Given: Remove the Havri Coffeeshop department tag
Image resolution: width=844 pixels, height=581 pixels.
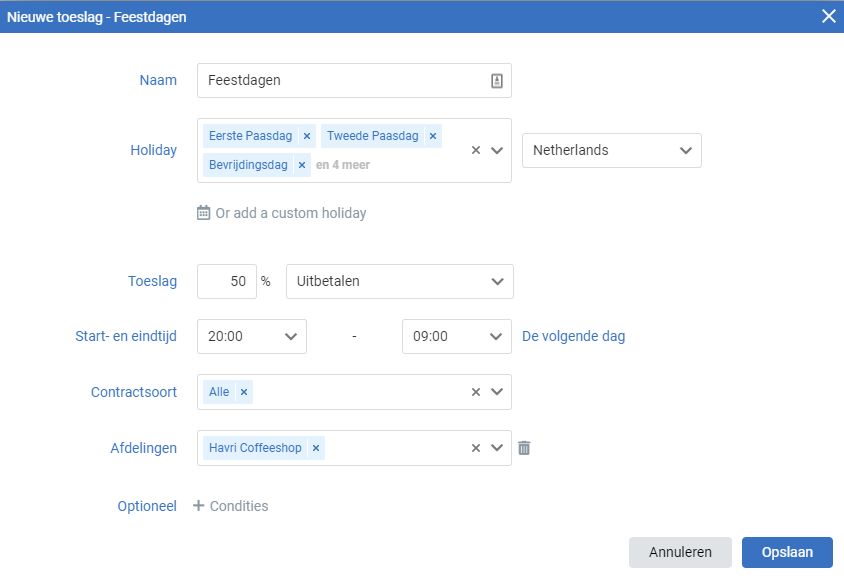Looking at the screenshot, I should (x=316, y=448).
